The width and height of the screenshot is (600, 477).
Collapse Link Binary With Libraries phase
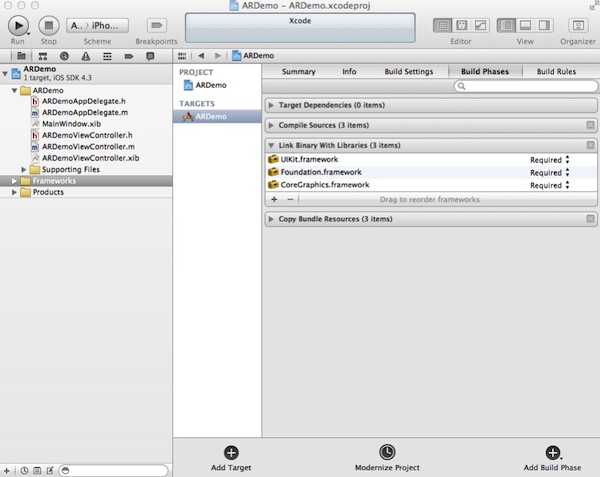point(271,145)
